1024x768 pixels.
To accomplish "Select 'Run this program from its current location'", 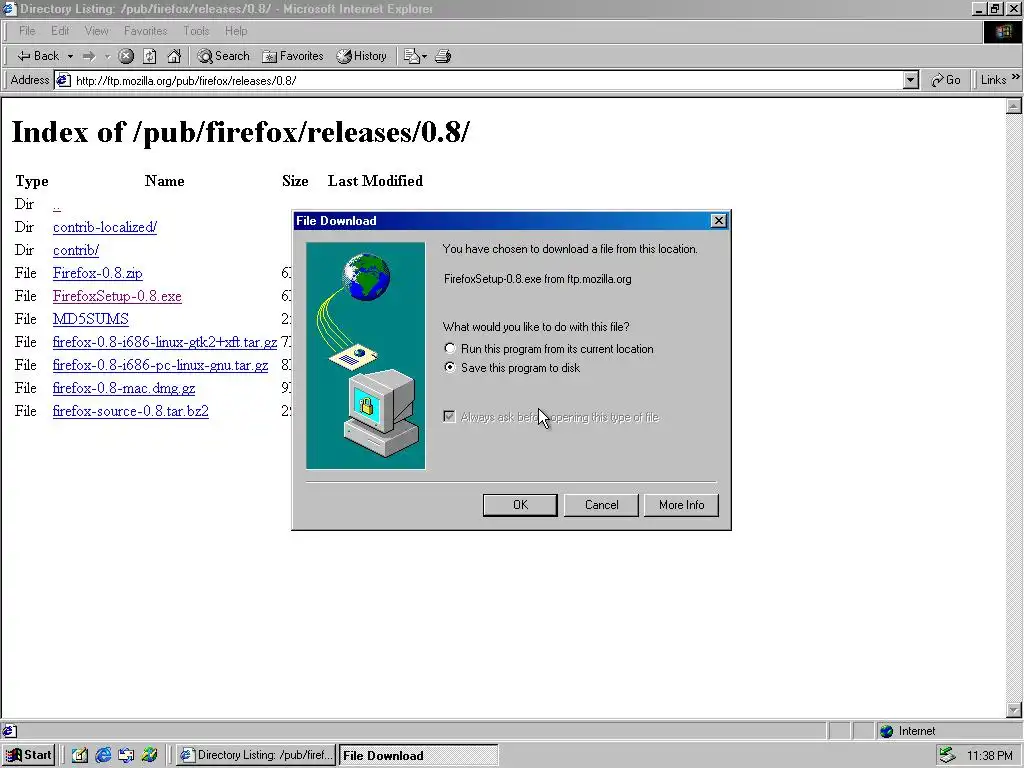I will pyautogui.click(x=450, y=348).
